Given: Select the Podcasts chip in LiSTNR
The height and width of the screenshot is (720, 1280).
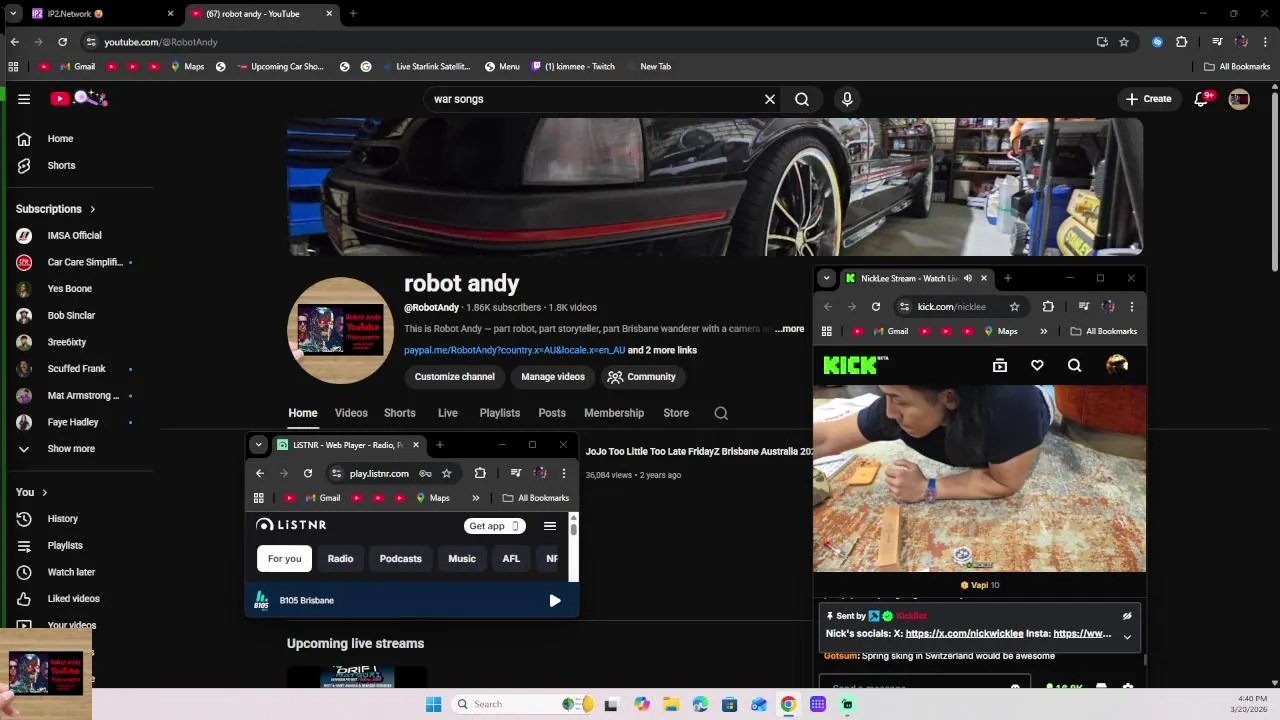Looking at the screenshot, I should [400, 559].
